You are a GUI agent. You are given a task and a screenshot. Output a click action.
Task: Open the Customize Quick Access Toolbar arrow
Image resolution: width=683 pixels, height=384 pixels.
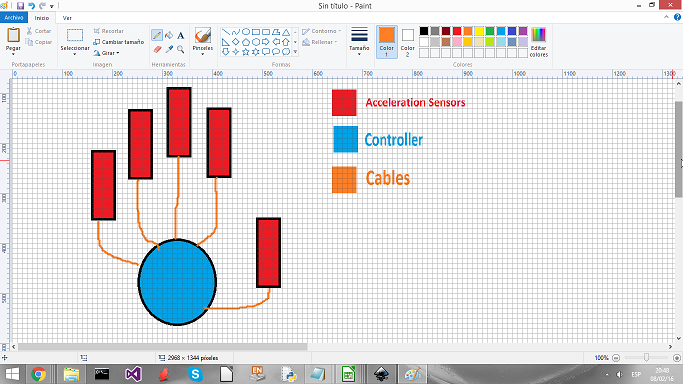pos(51,7)
